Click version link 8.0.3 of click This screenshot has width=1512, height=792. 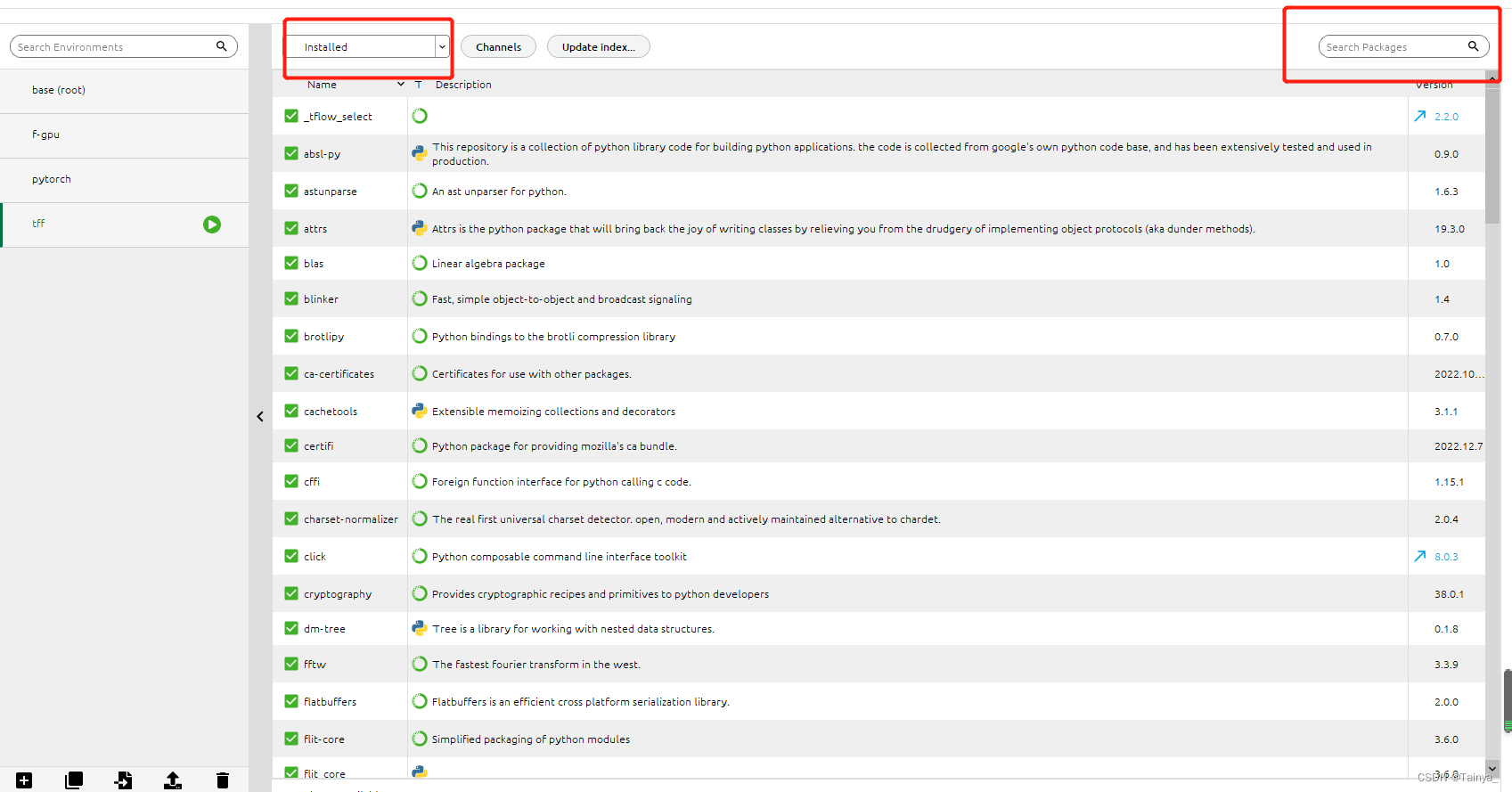pos(1446,557)
